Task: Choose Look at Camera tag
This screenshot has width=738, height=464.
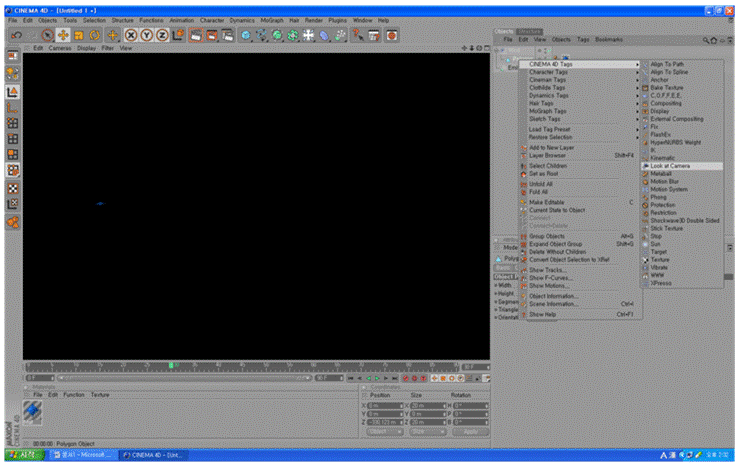Action: click(671, 166)
